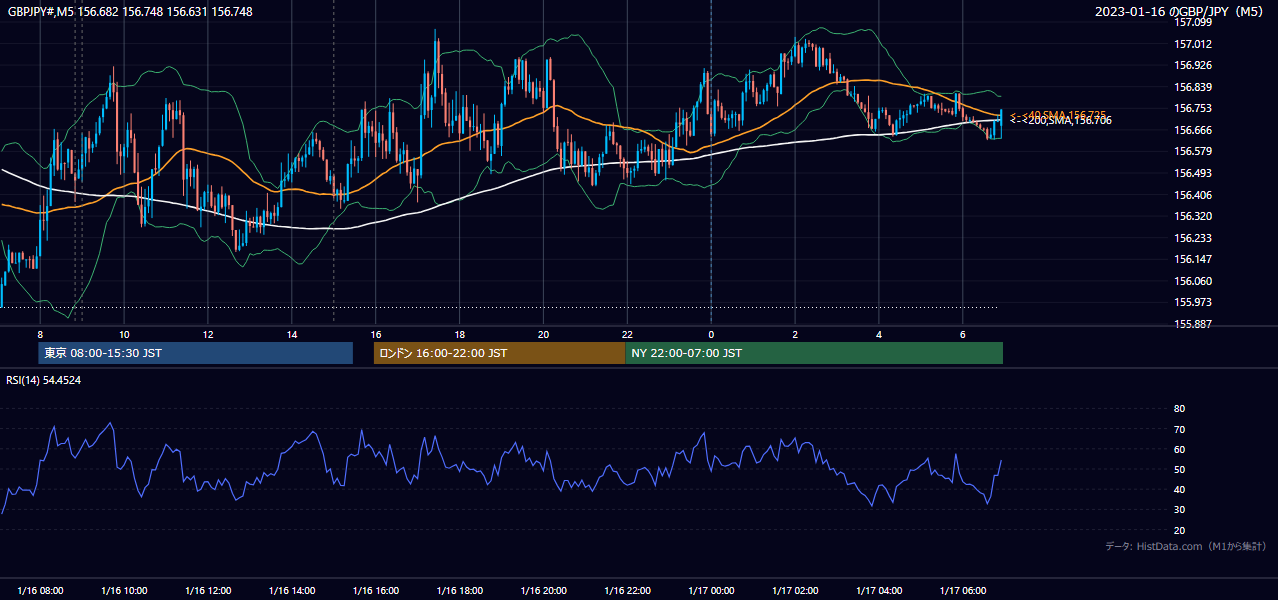Select the RSI(14) 54.4524 indicator label

pos(45,380)
